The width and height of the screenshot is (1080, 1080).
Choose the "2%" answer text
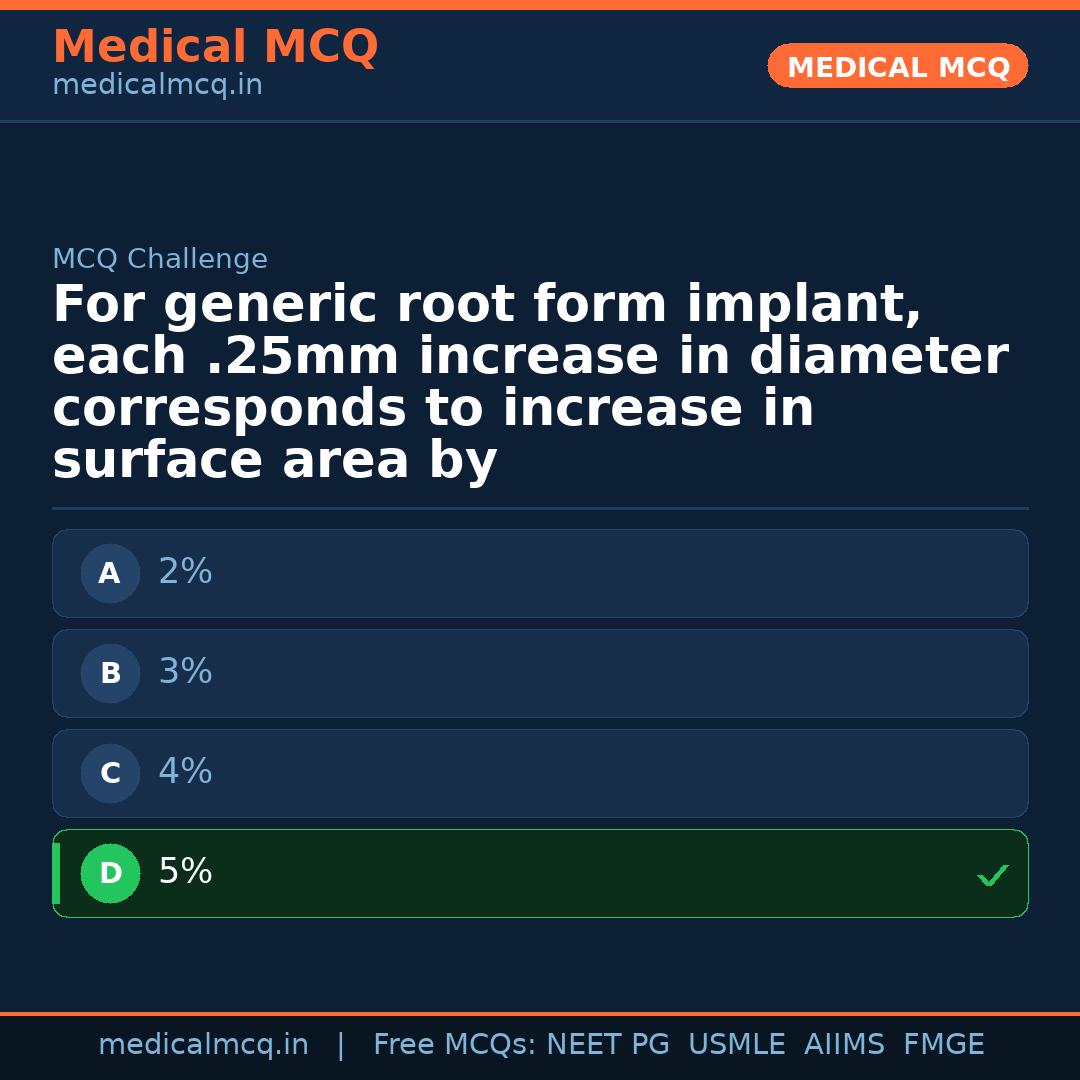pos(185,572)
